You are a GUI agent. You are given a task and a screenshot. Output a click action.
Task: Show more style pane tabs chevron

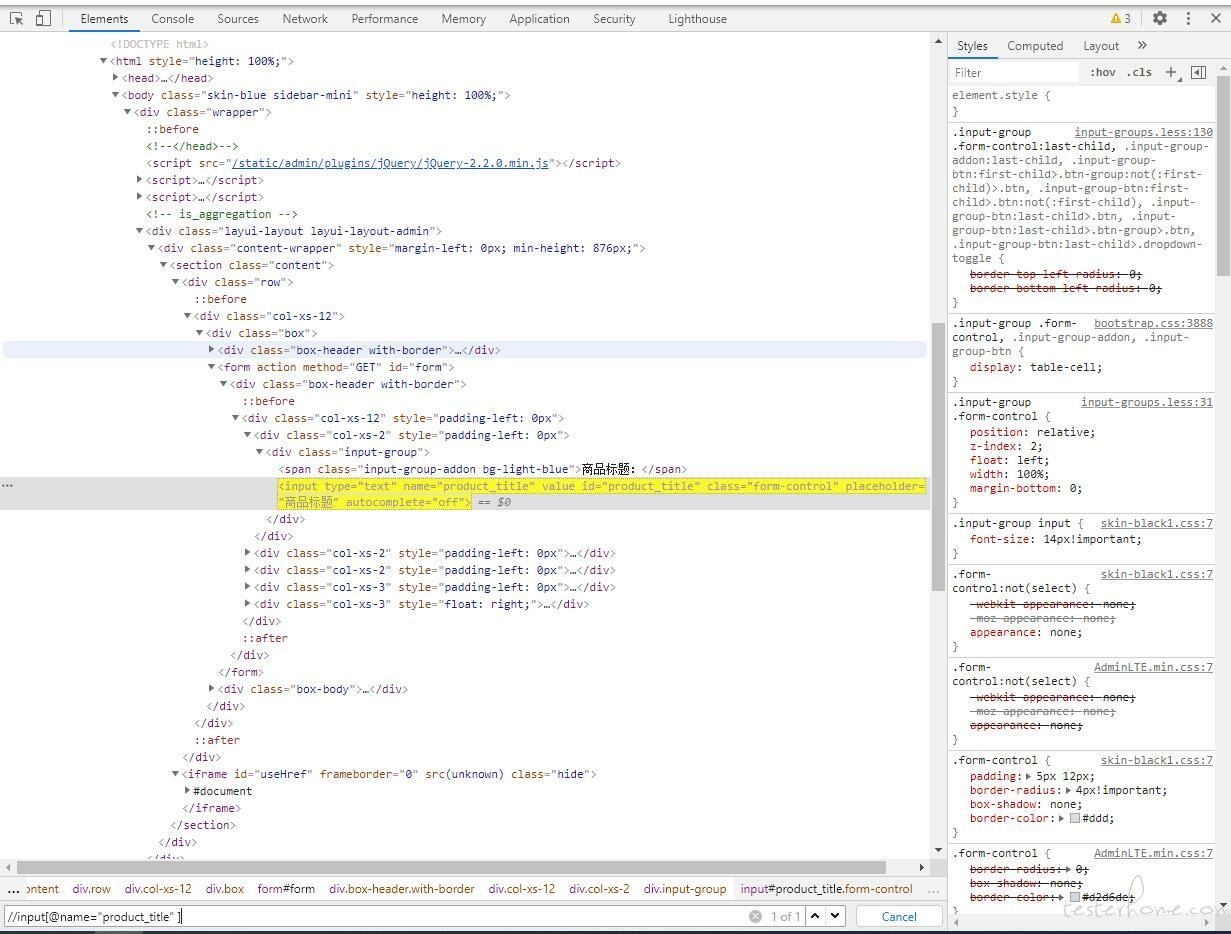tap(1142, 45)
